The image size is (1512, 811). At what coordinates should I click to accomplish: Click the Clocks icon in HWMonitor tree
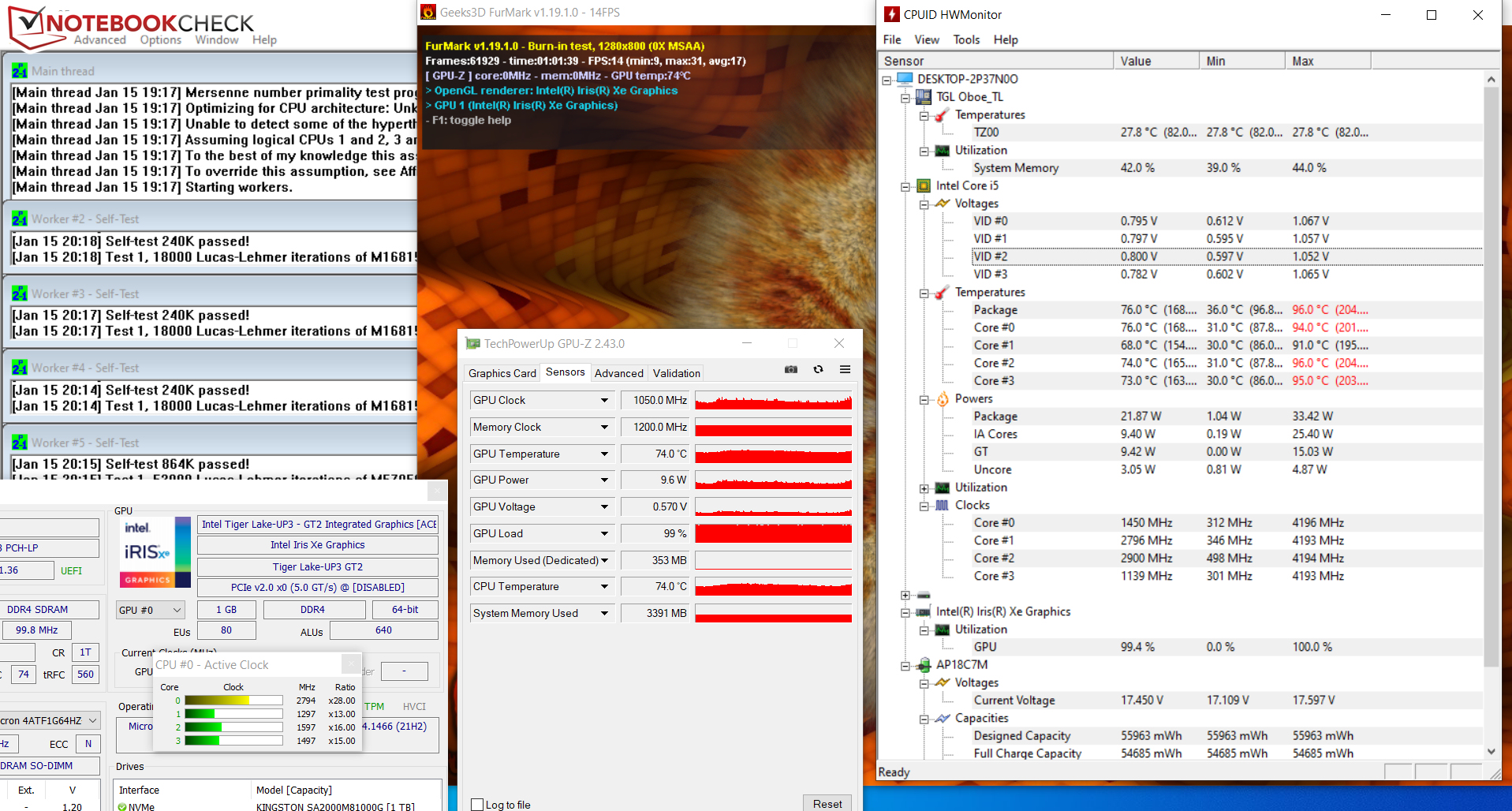943,505
